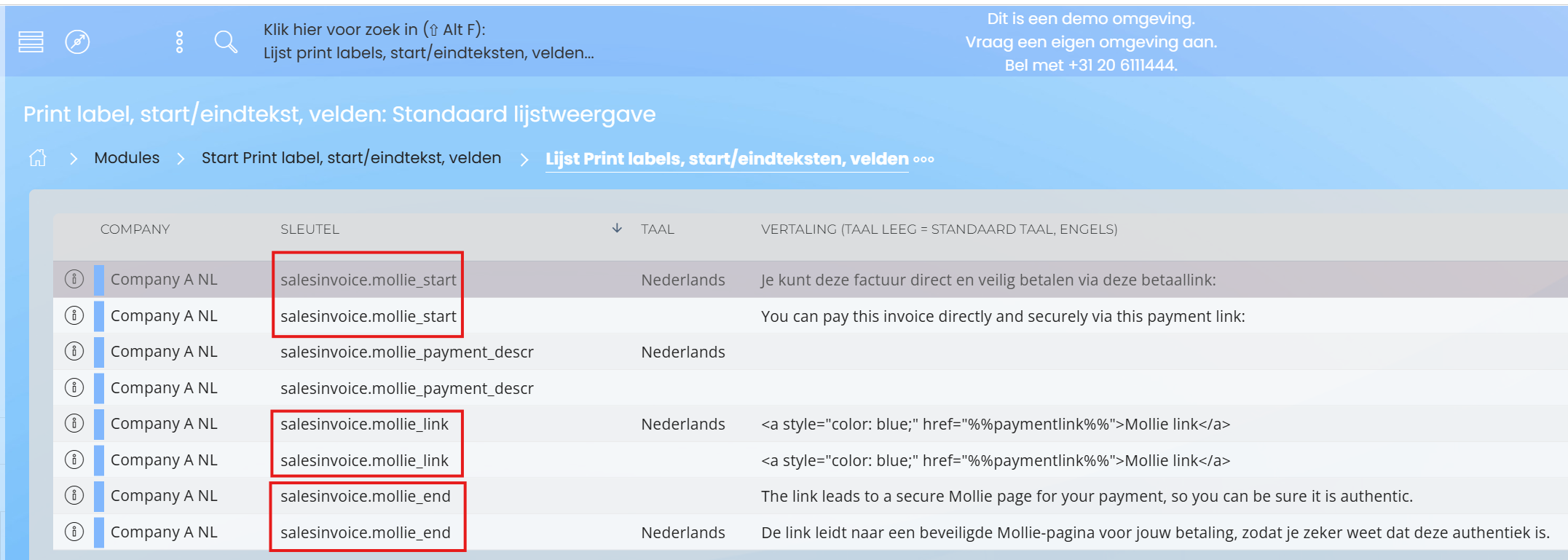
Task: Click 'De link leidt naar een beveiligde Mollie-pagina' text
Action: coord(1155,532)
